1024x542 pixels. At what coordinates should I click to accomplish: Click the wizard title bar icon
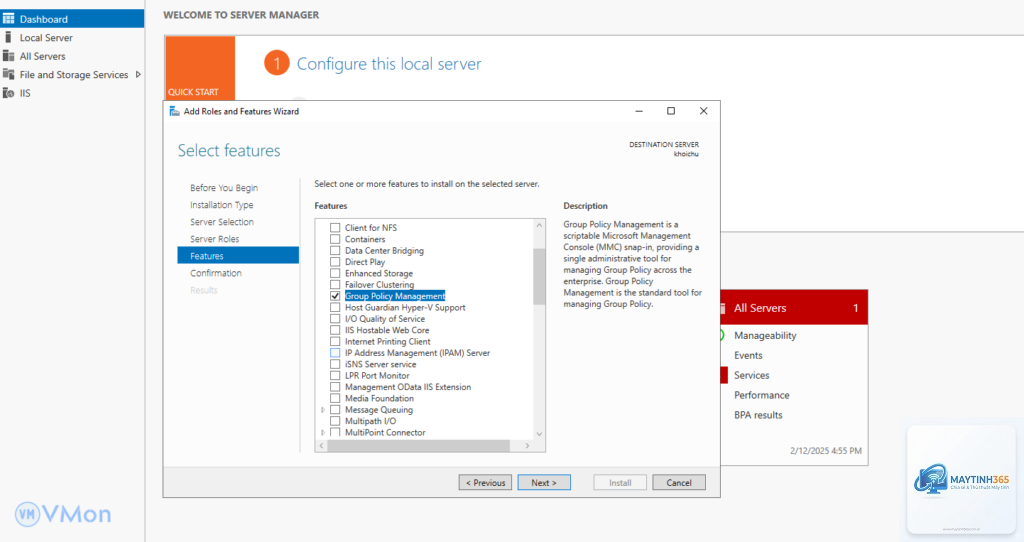click(x=174, y=111)
